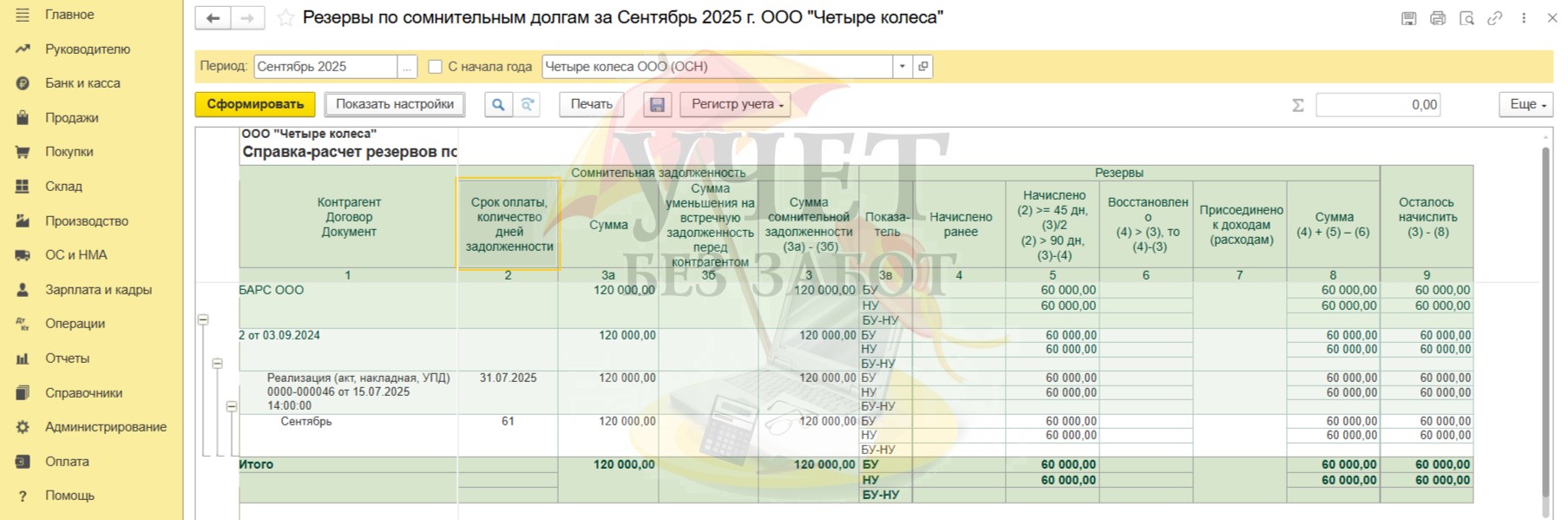Click the back navigation arrow
This screenshot has height=520, width=1568.
[213, 18]
